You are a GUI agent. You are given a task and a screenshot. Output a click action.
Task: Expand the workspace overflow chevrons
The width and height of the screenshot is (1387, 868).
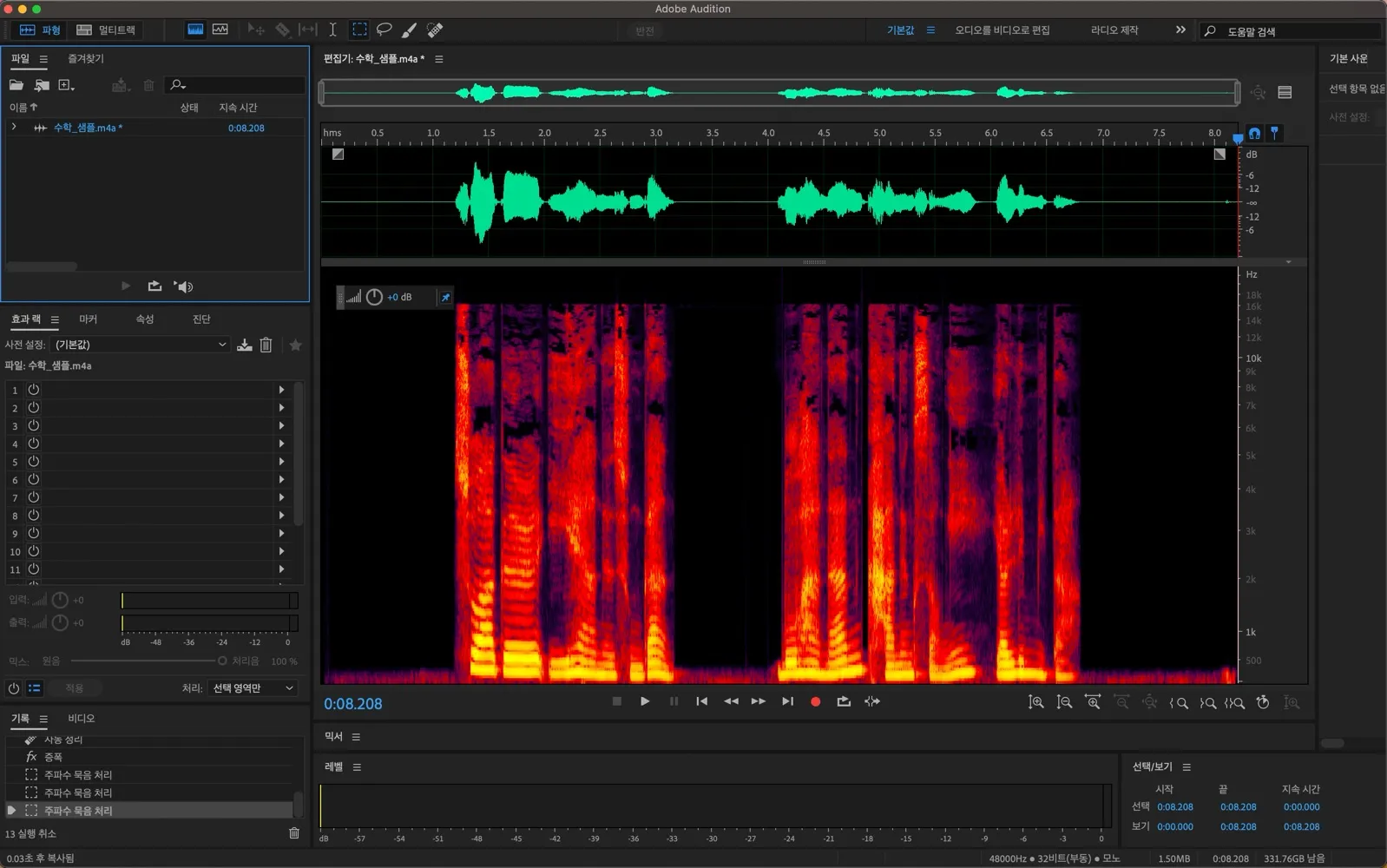1180,30
